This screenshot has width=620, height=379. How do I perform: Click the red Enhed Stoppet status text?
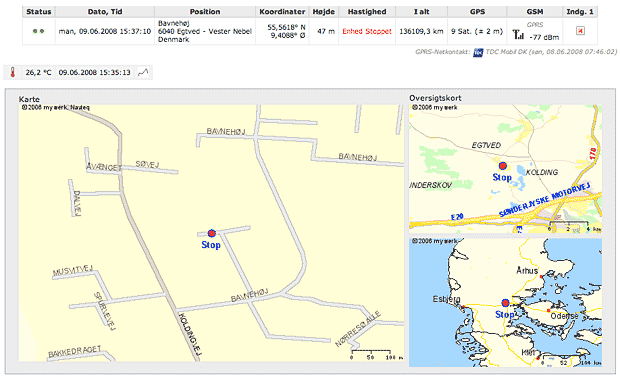click(x=367, y=31)
